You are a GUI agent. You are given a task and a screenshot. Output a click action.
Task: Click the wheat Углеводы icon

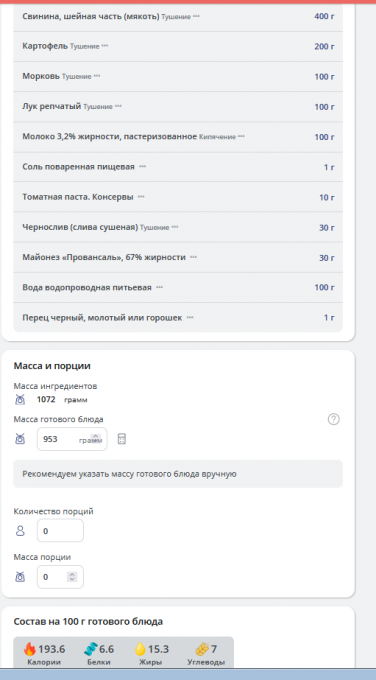[202, 649]
